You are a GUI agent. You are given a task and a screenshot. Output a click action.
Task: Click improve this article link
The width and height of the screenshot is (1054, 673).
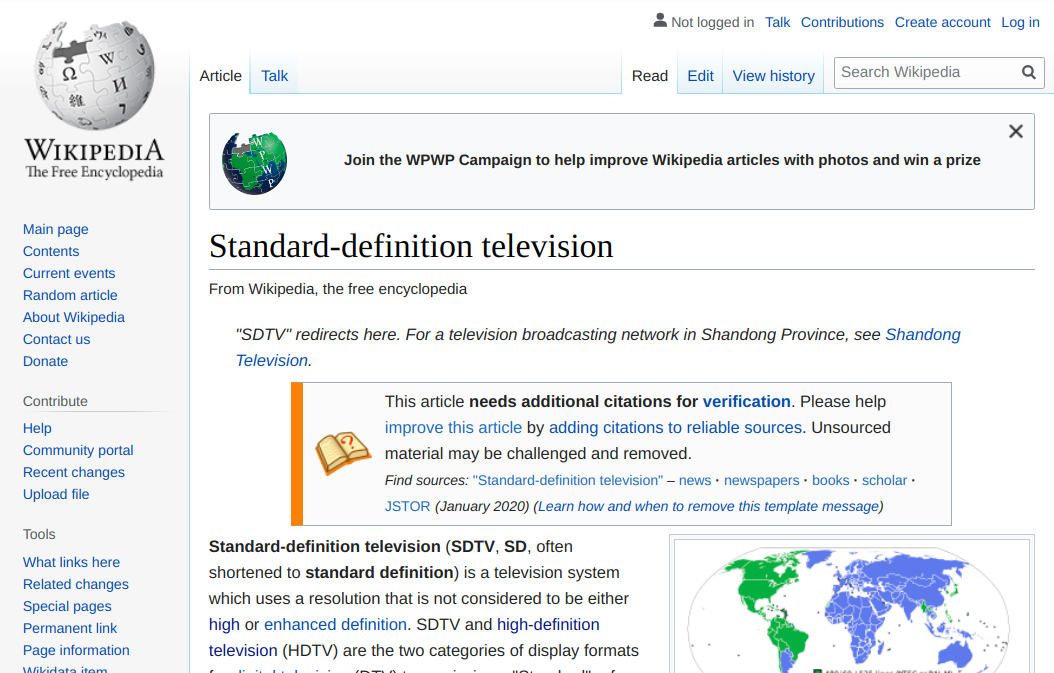[453, 428]
